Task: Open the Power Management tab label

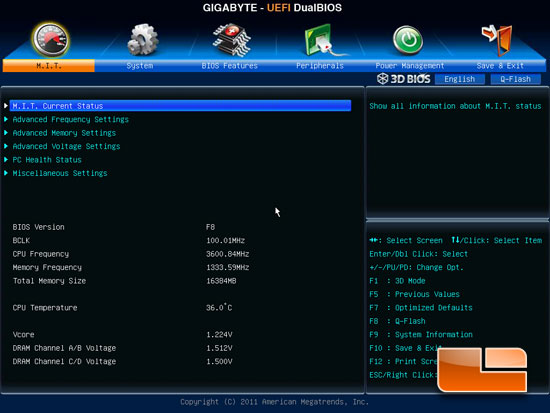Action: pos(410,66)
